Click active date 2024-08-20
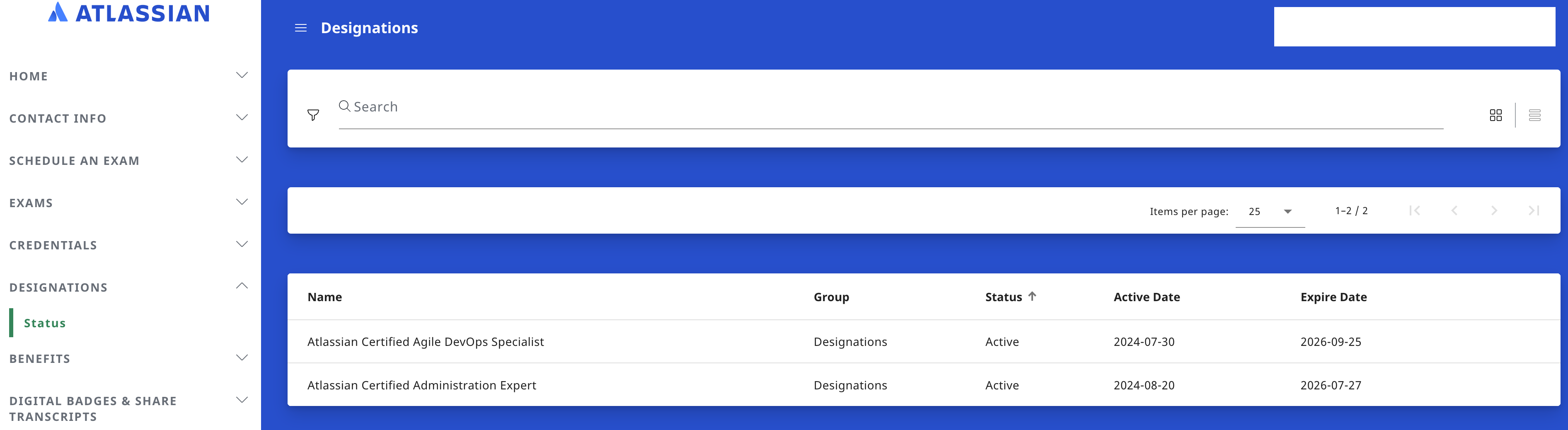The height and width of the screenshot is (430, 1568). coord(1144,385)
